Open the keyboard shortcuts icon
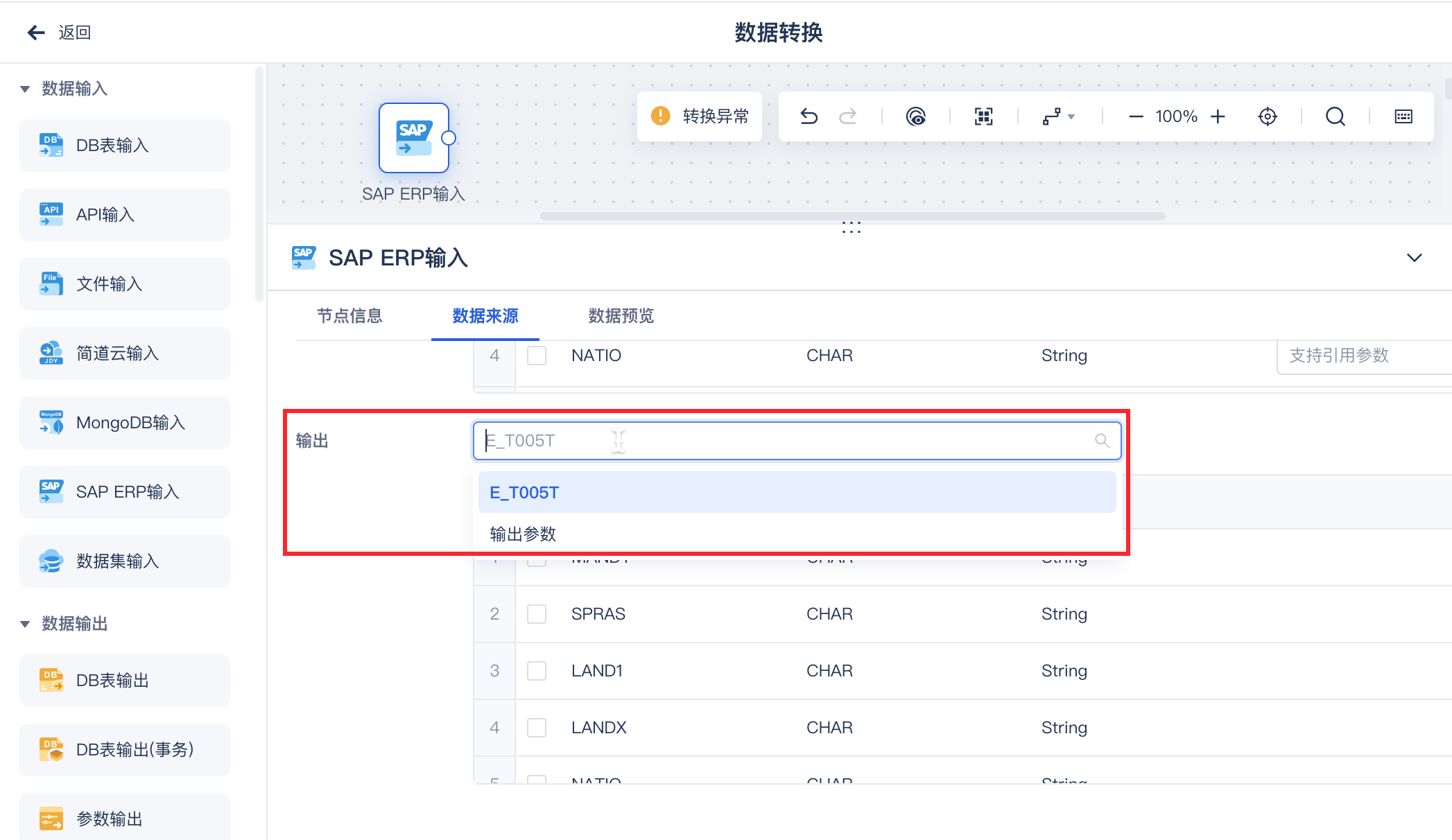Screen dimensions: 1452x840 1403,116
